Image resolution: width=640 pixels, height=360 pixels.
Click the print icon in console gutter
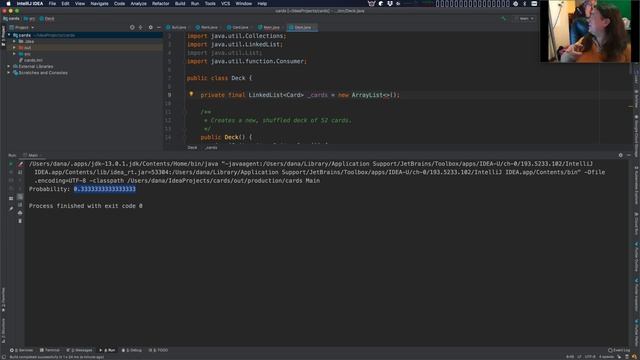(20, 213)
